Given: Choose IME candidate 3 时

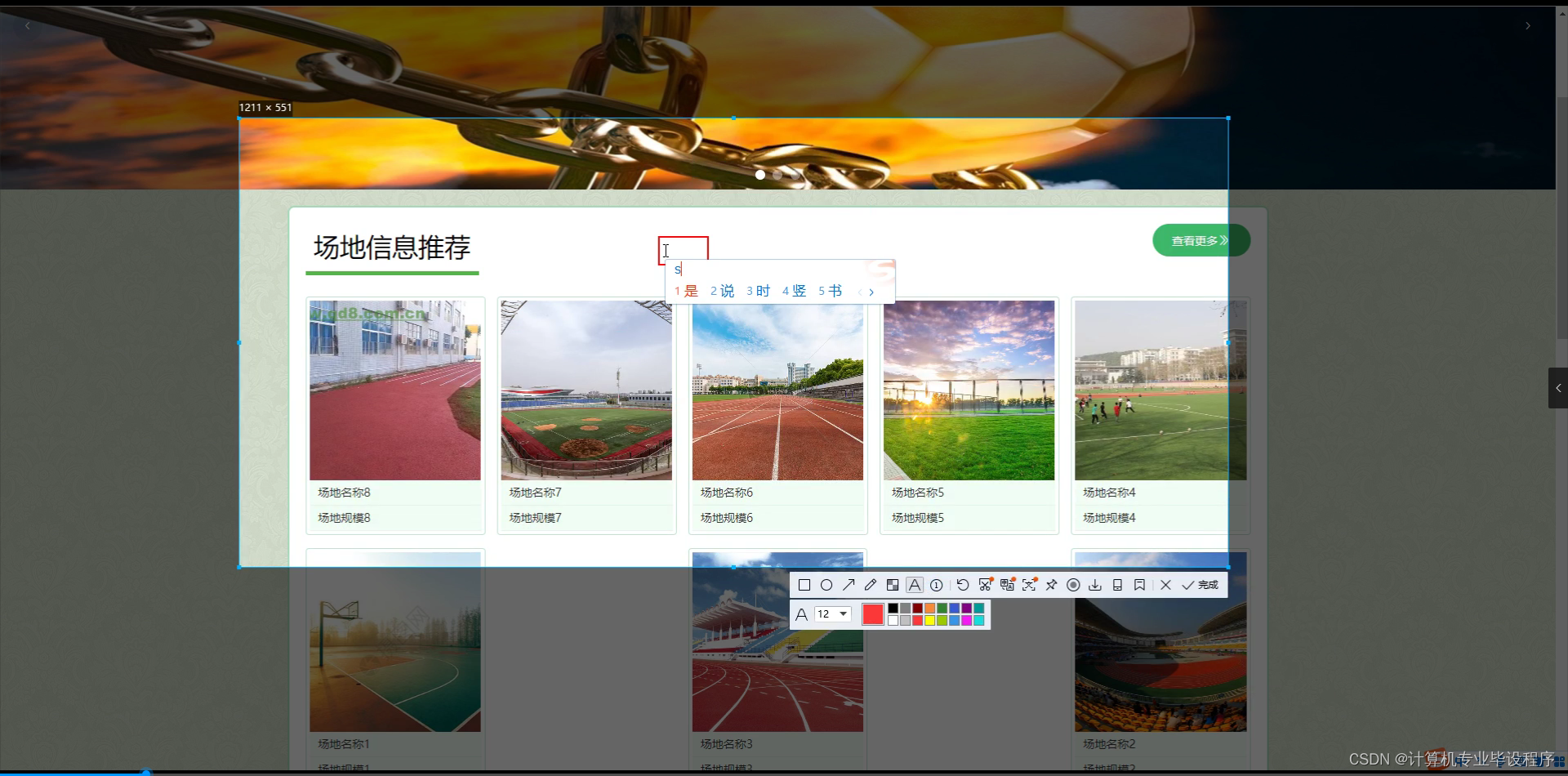Looking at the screenshot, I should click(x=758, y=291).
